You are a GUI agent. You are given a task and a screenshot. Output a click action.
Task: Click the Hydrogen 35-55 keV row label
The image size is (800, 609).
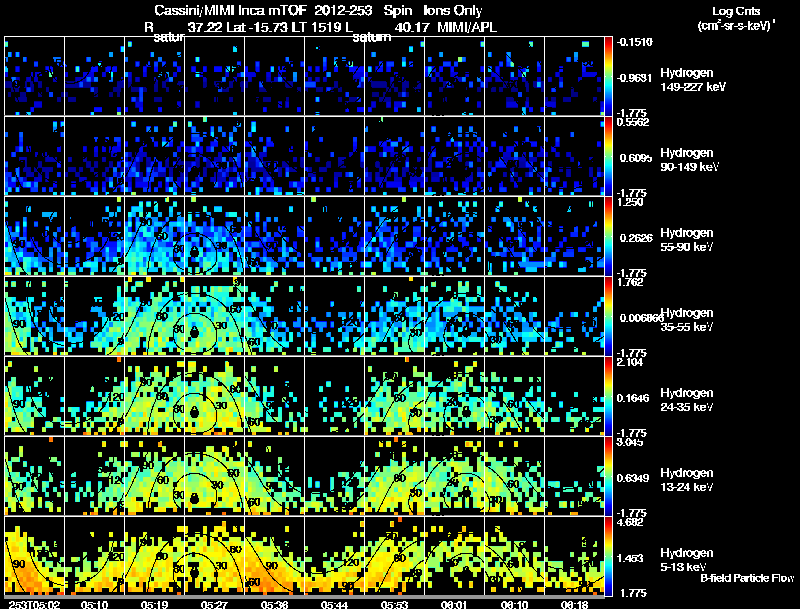coord(687,320)
